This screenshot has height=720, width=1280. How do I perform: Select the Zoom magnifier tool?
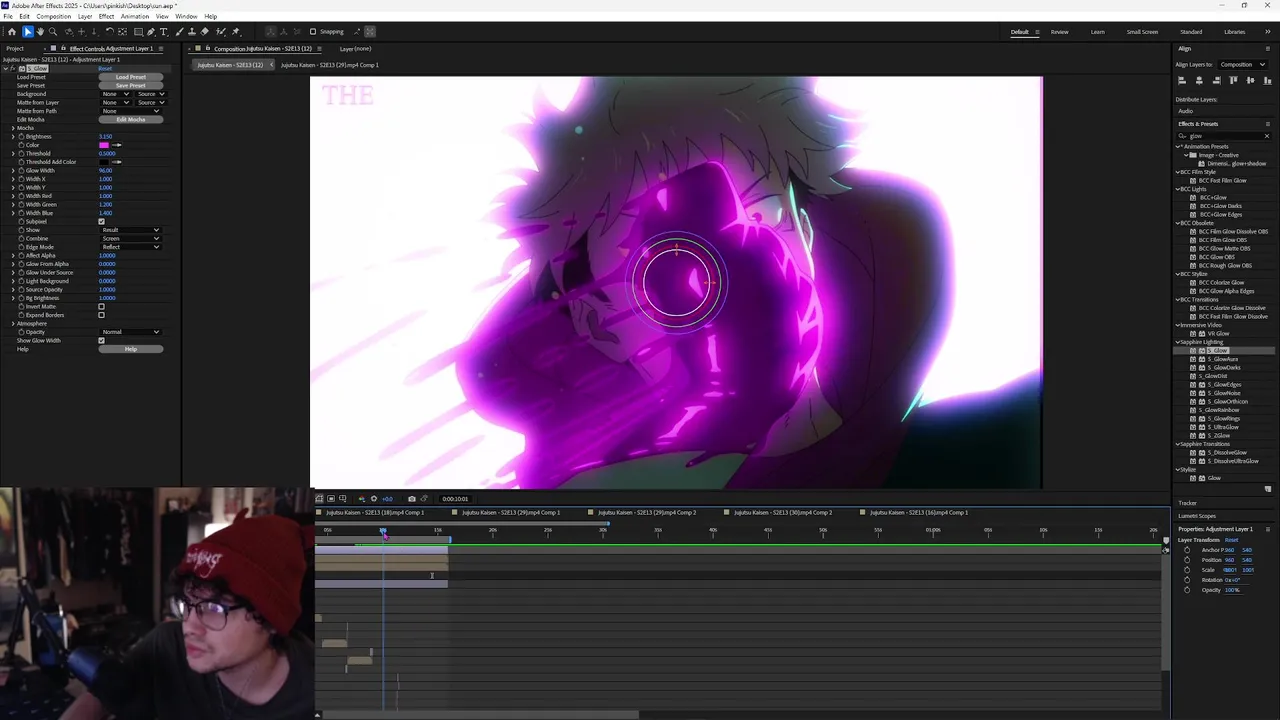[x=53, y=32]
